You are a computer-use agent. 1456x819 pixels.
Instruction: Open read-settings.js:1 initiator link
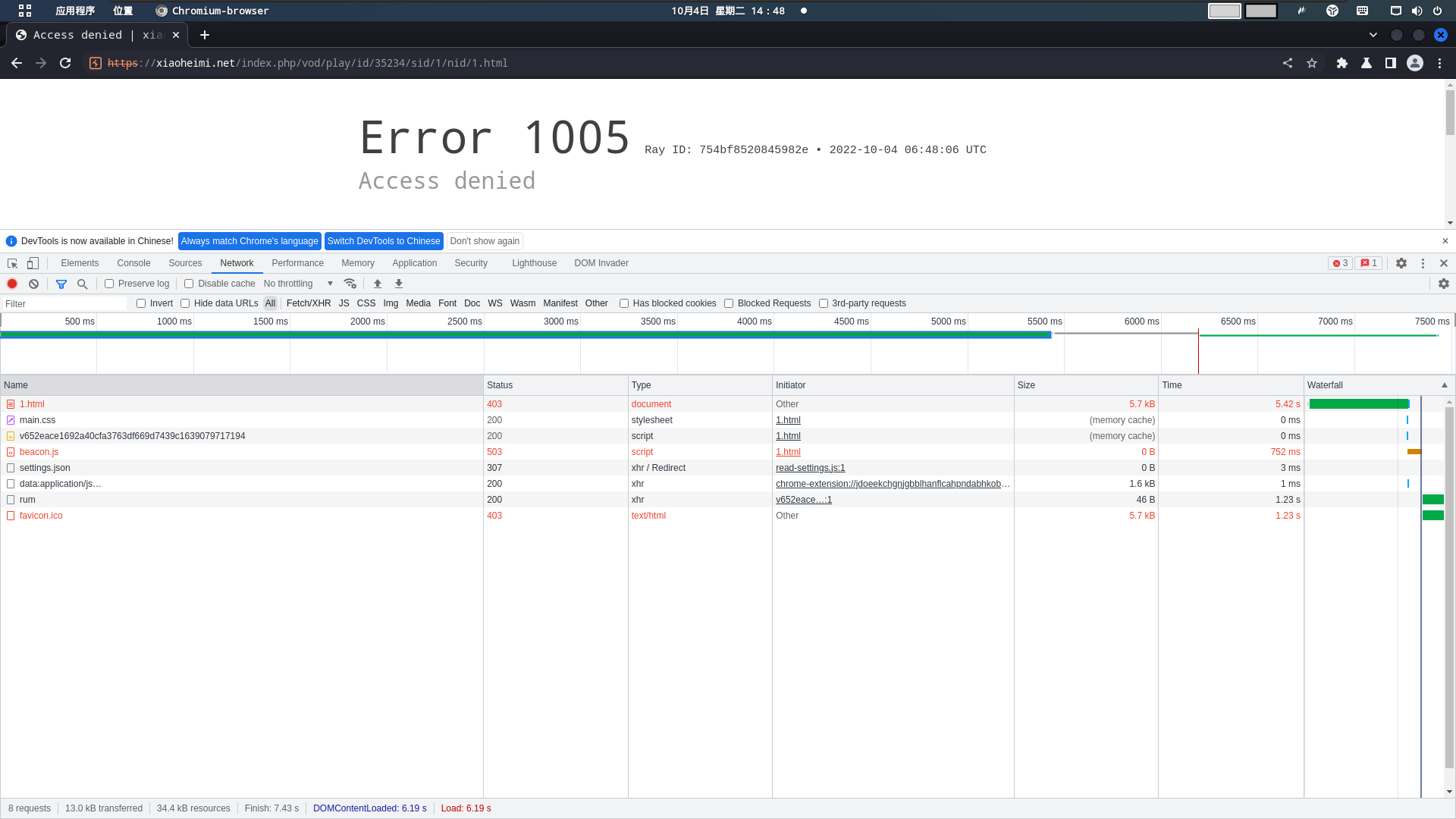810,468
